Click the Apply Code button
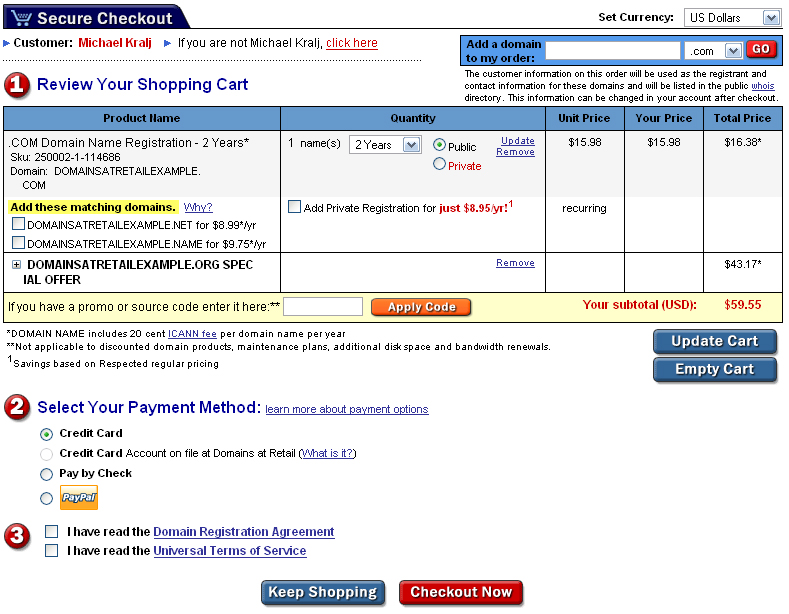This screenshot has width=789, height=614. (x=421, y=307)
